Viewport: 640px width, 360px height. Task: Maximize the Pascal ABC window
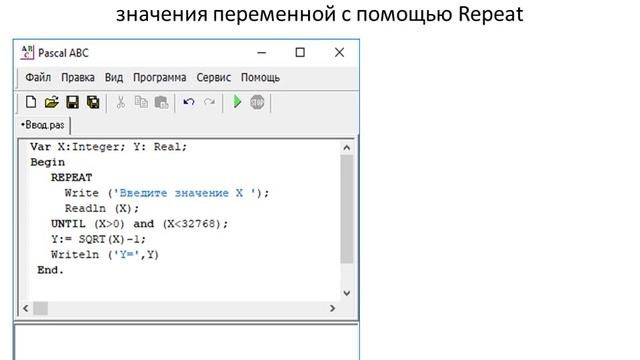[300, 52]
